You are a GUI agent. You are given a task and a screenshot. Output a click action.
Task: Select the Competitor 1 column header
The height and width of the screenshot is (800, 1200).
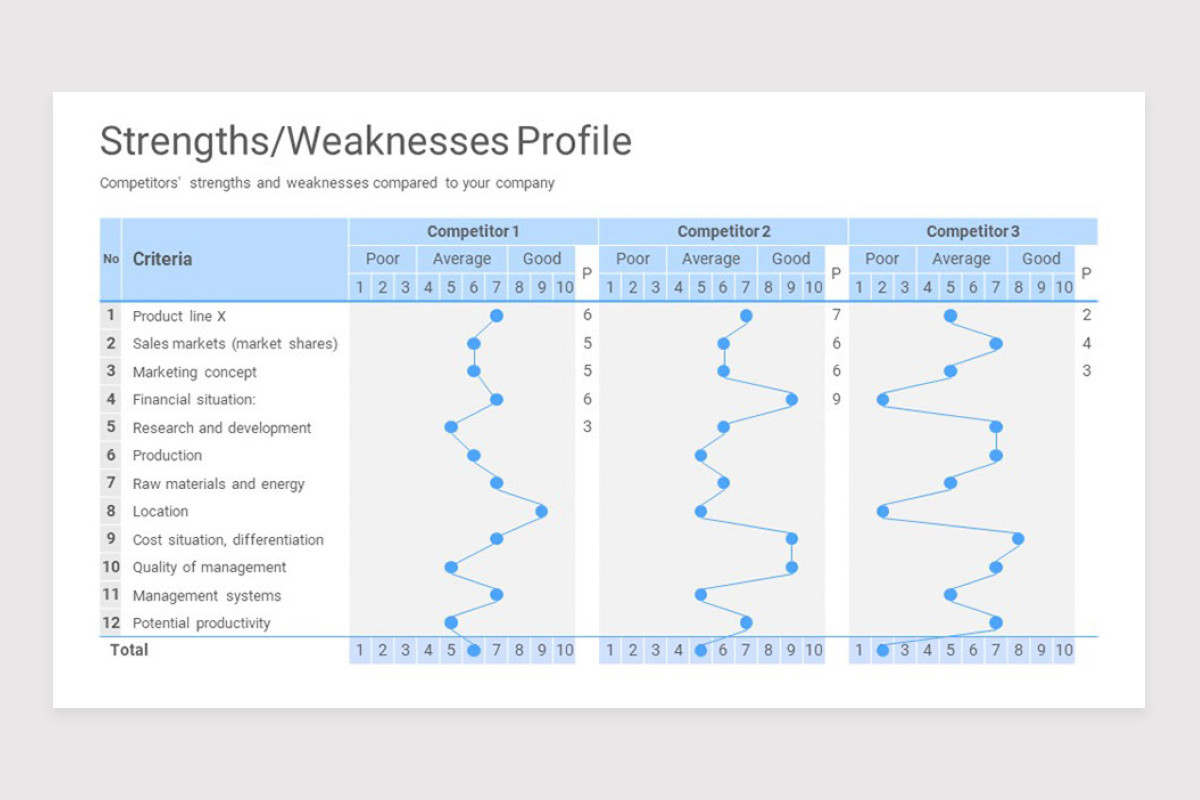(x=473, y=231)
